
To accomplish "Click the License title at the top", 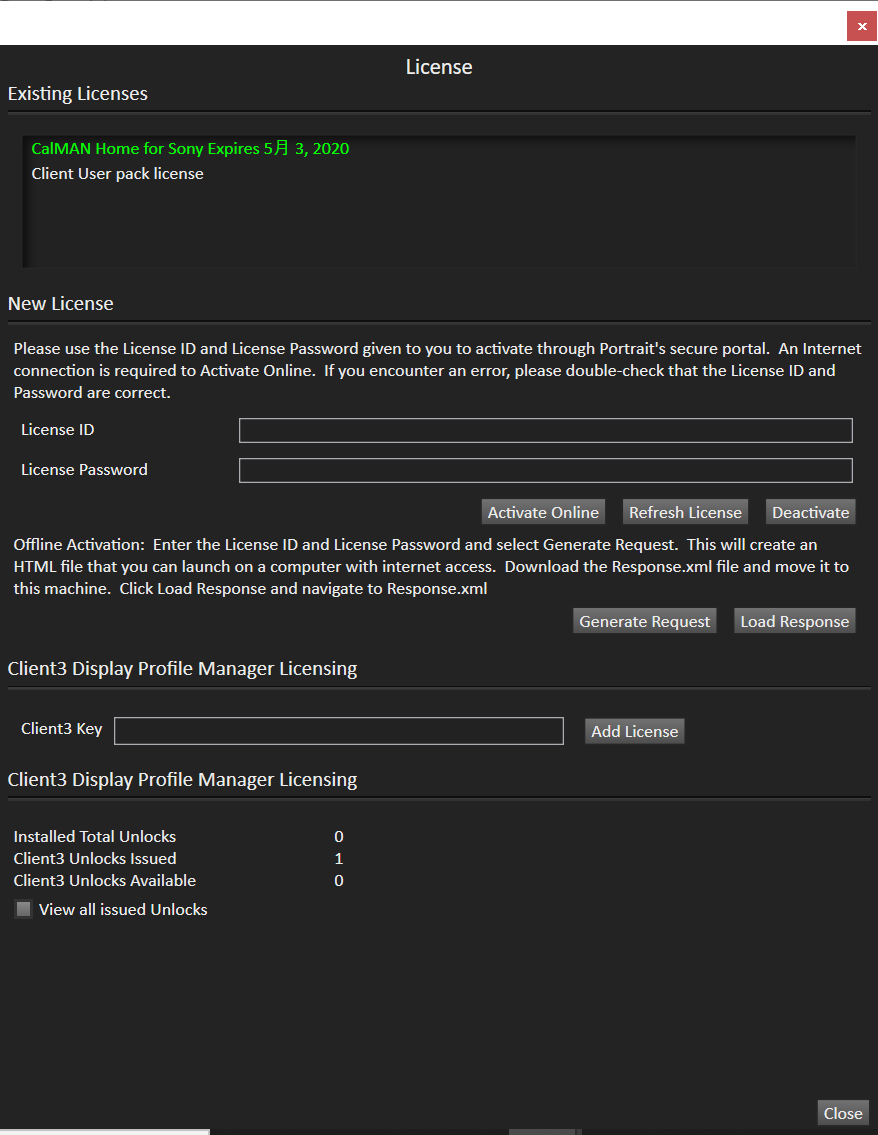I will (x=439, y=67).
